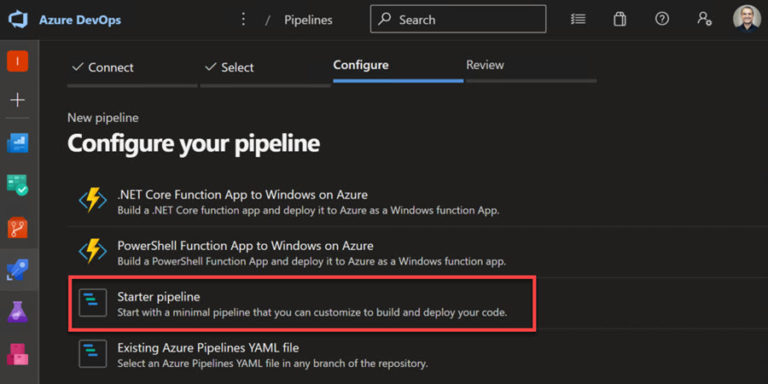Click the .NET Core Function App lightning icon
This screenshot has width=768, height=384.
(x=93, y=200)
